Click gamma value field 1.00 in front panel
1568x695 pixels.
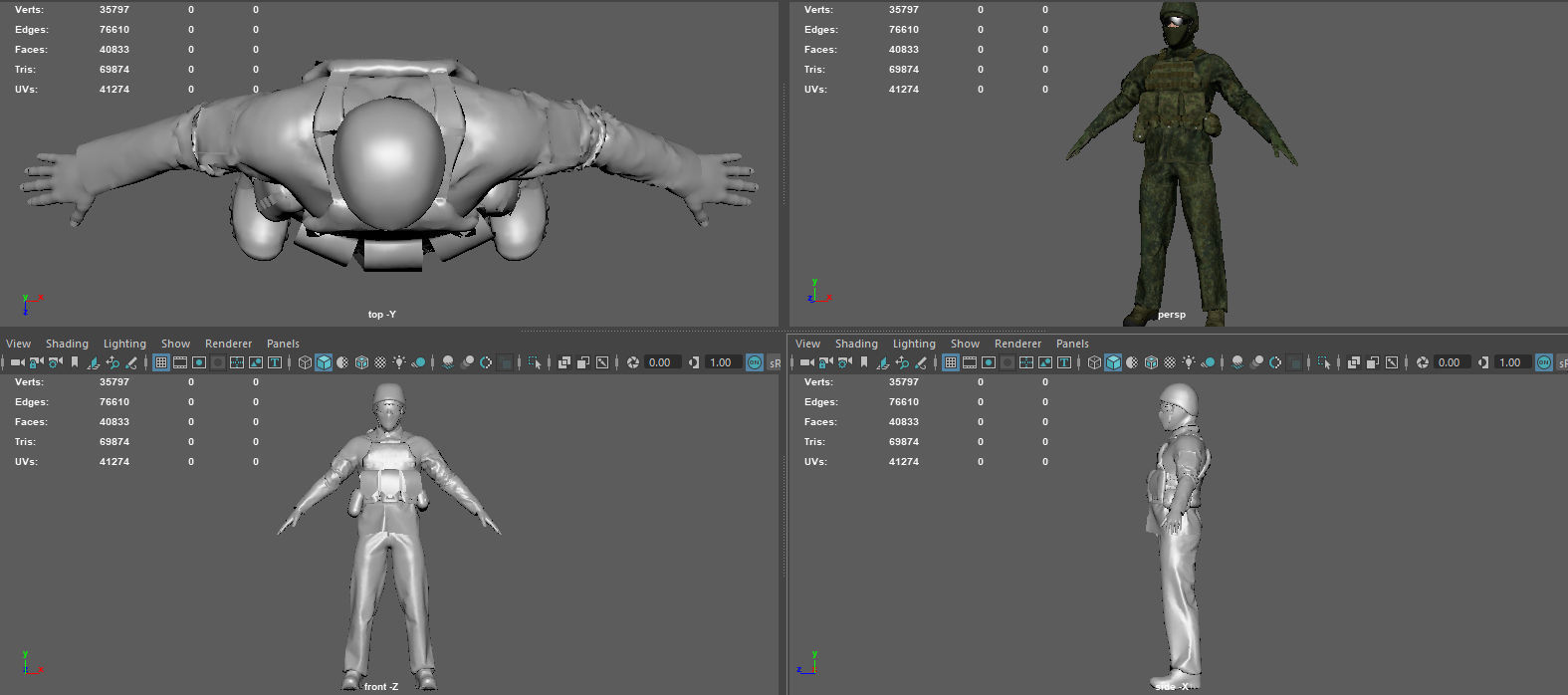(x=722, y=362)
